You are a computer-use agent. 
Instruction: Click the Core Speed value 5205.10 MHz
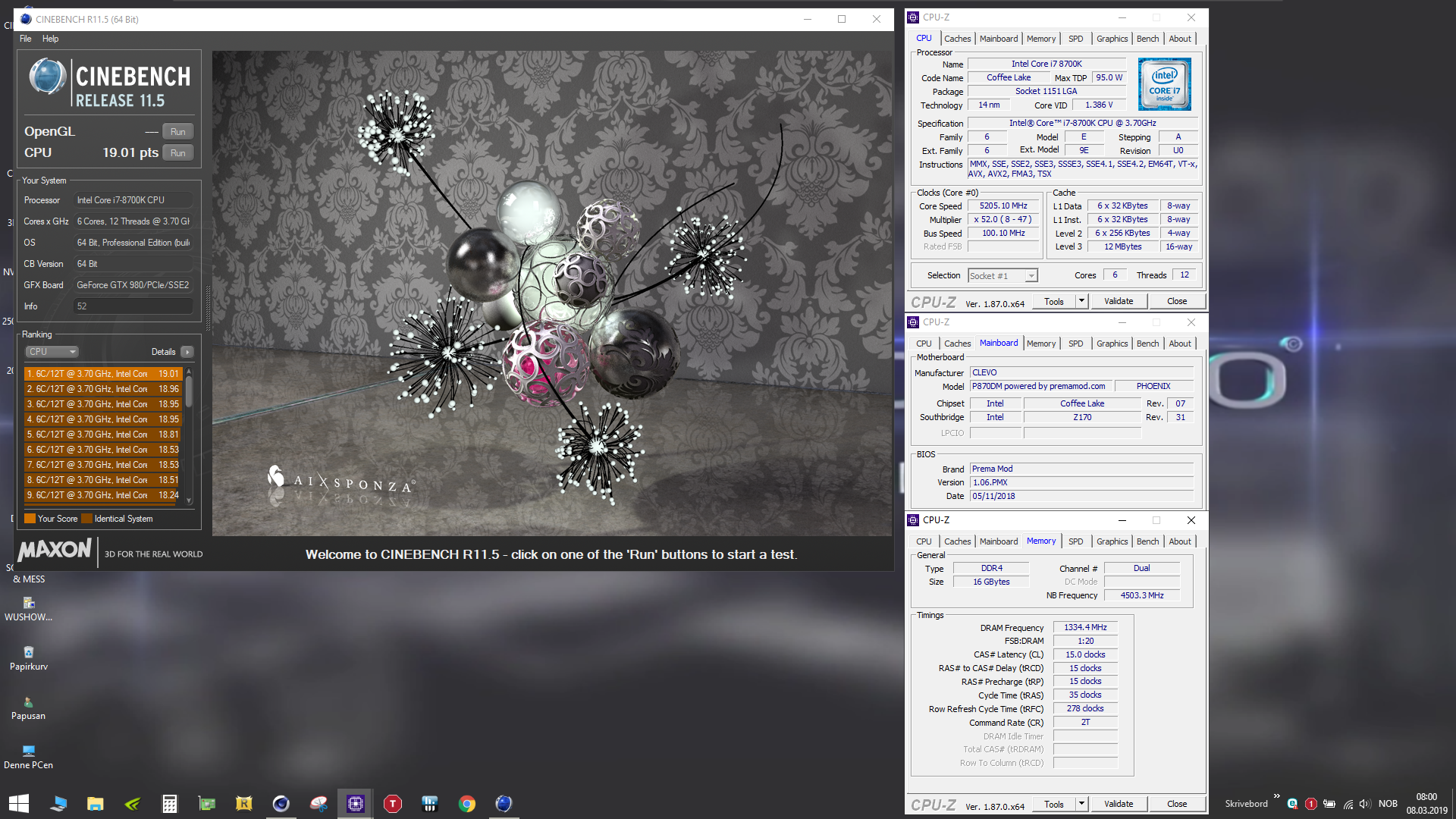coord(1003,206)
